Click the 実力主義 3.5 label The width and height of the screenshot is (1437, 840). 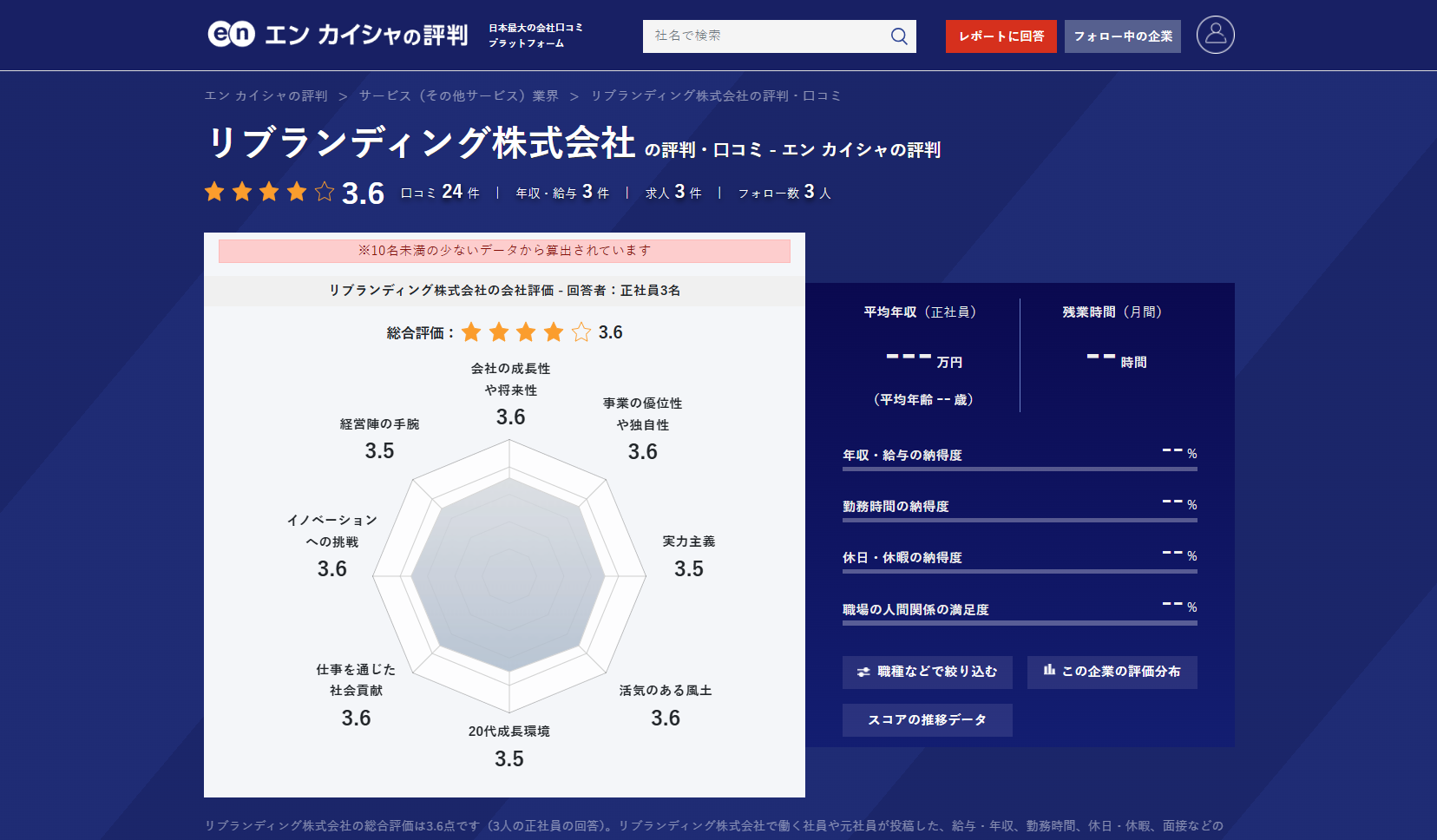(689, 556)
